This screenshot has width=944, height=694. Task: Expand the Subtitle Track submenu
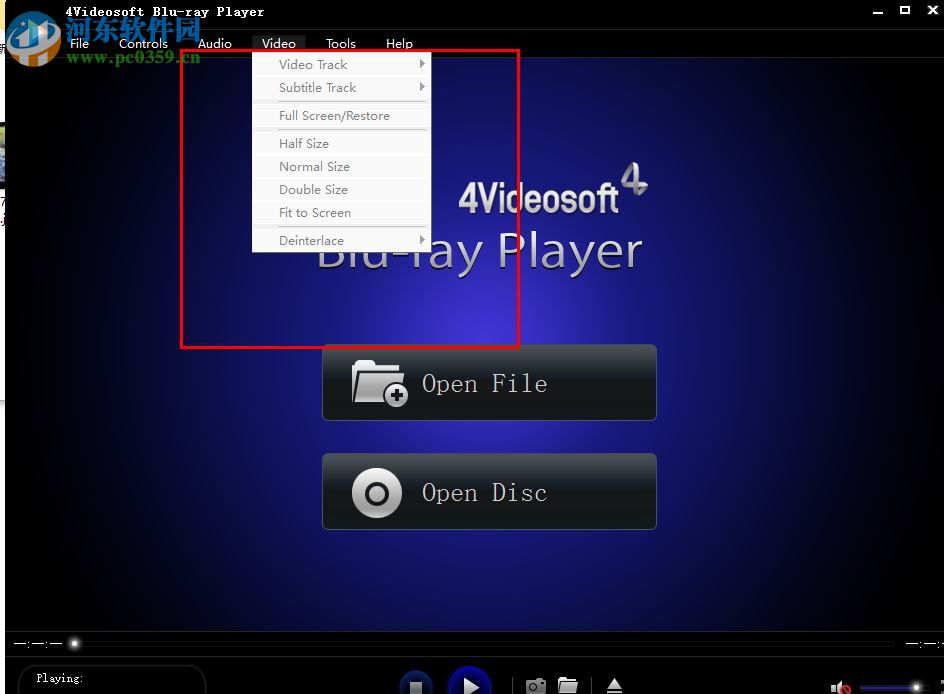click(x=316, y=87)
